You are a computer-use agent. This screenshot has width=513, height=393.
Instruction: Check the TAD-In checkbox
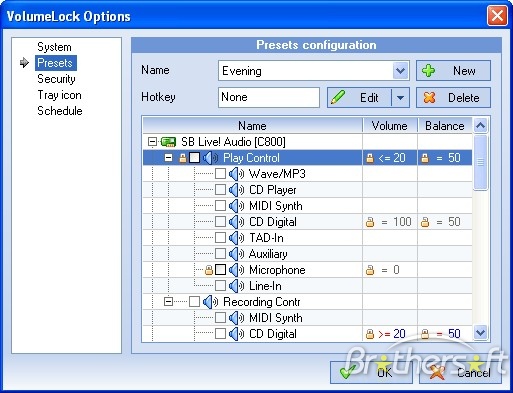[x=220, y=238]
